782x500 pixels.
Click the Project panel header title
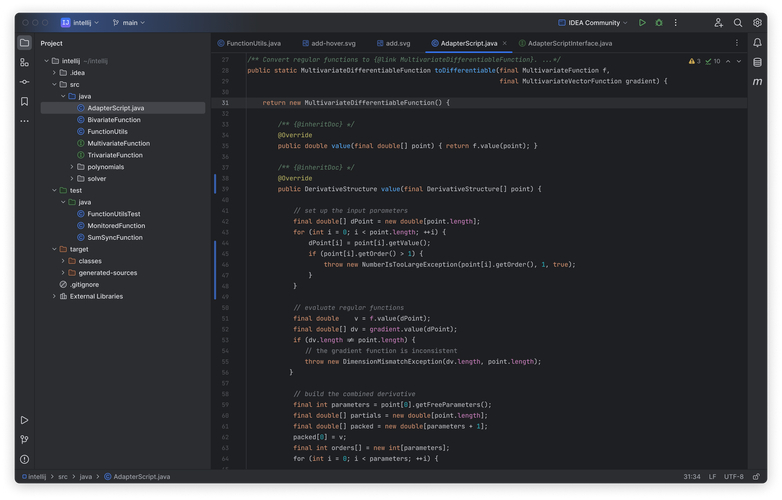(x=51, y=43)
